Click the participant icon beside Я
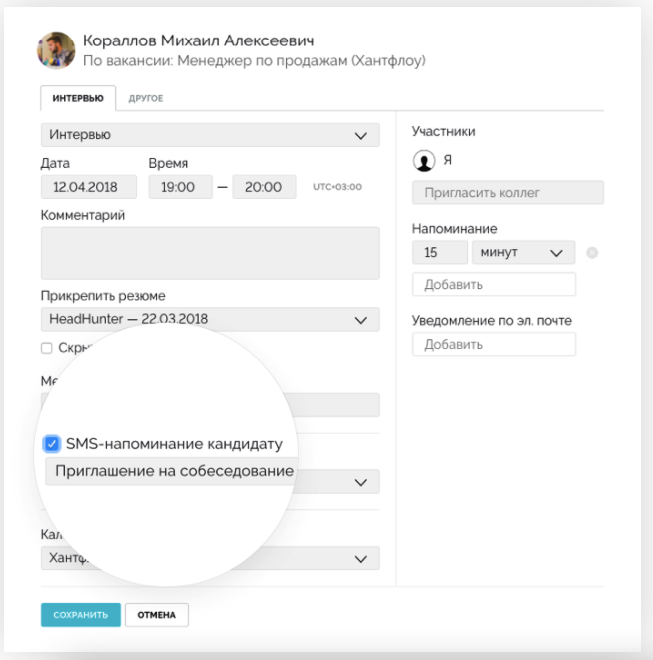Viewport: 653px width, 660px height. (424, 160)
